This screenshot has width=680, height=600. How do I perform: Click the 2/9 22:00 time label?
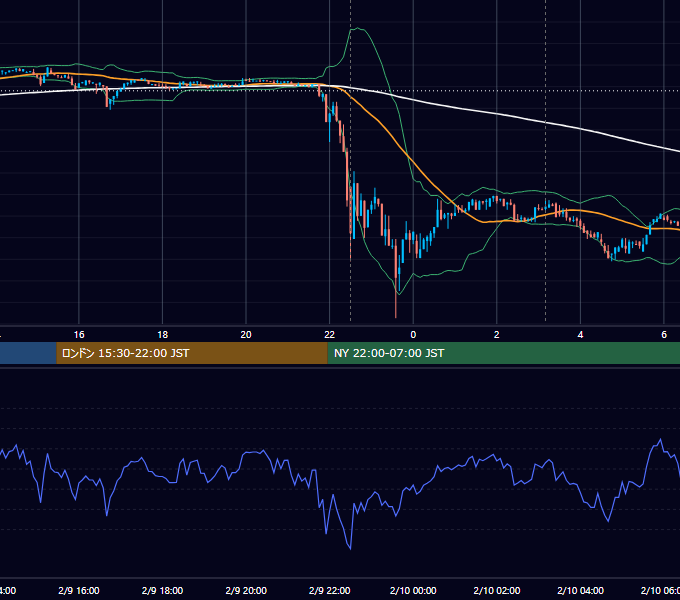330,590
